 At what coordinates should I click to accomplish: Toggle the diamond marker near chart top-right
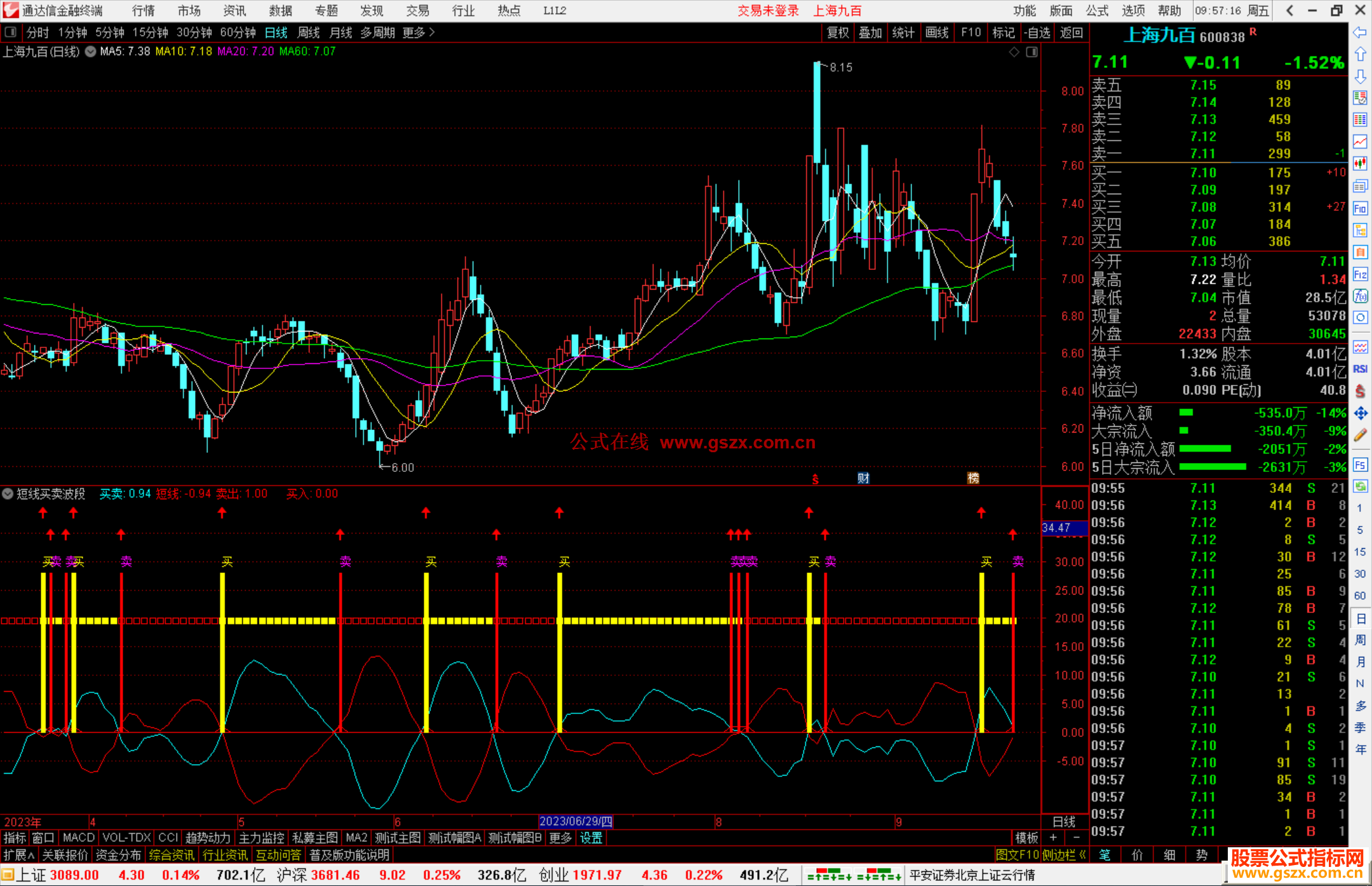(1014, 52)
